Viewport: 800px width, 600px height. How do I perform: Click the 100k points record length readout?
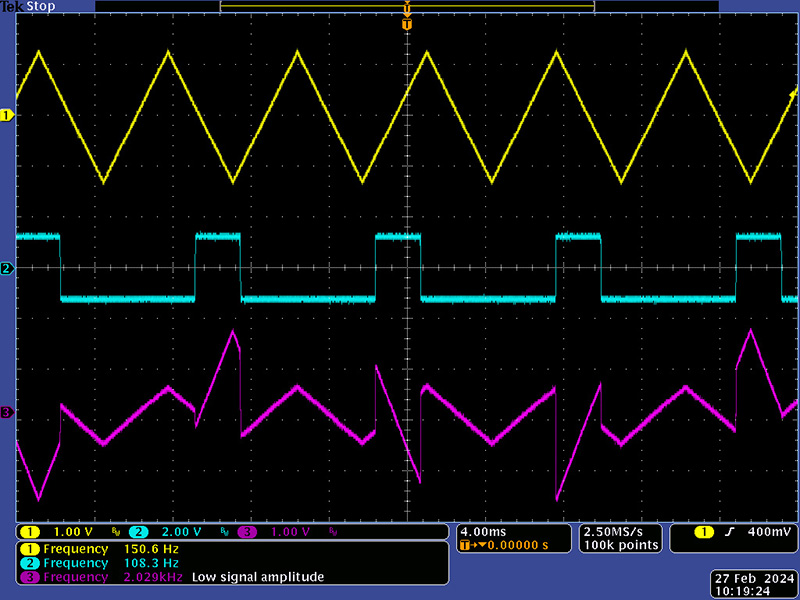click(x=619, y=546)
